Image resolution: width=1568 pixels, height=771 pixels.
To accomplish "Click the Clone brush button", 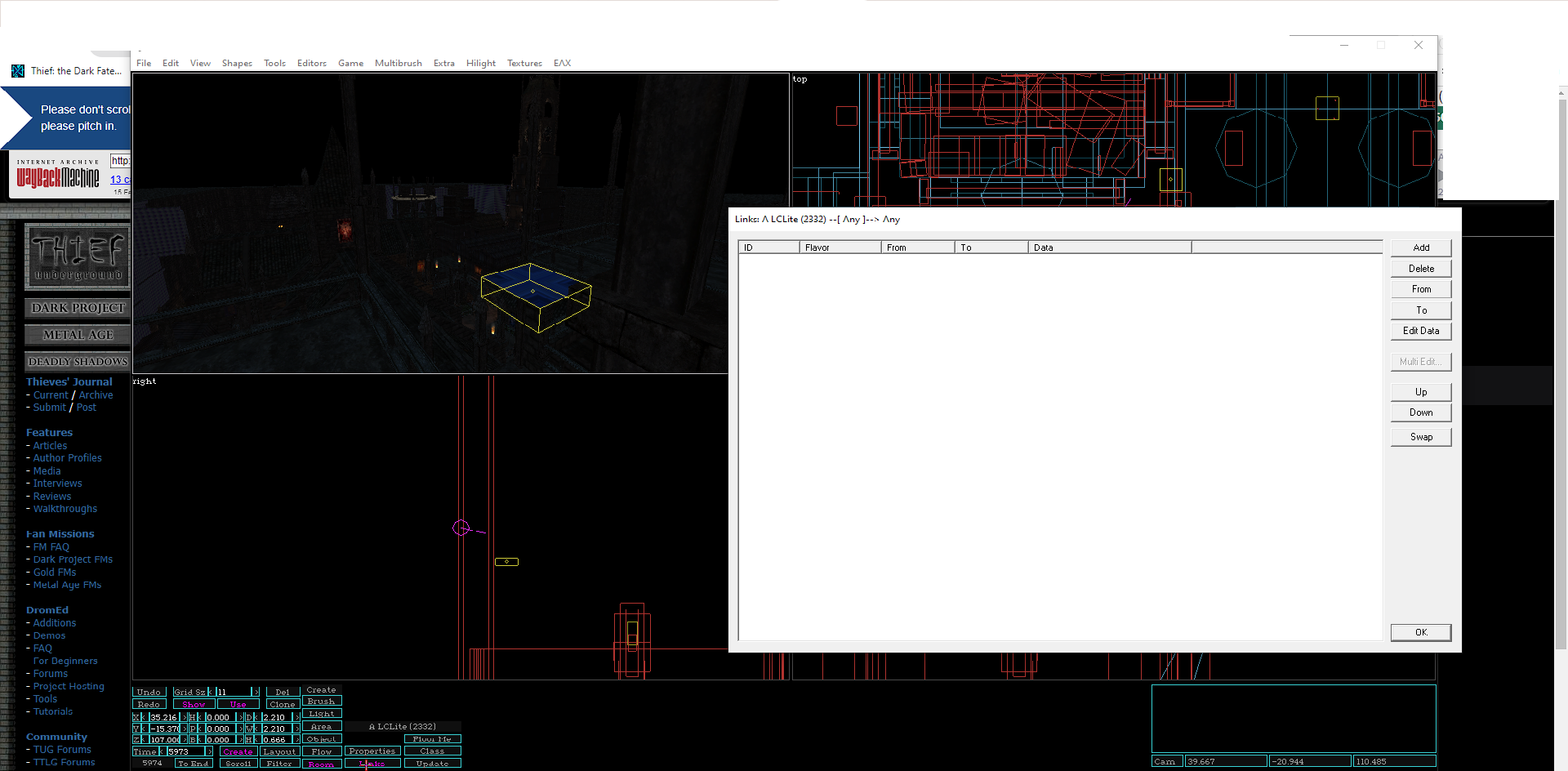I will (x=282, y=704).
